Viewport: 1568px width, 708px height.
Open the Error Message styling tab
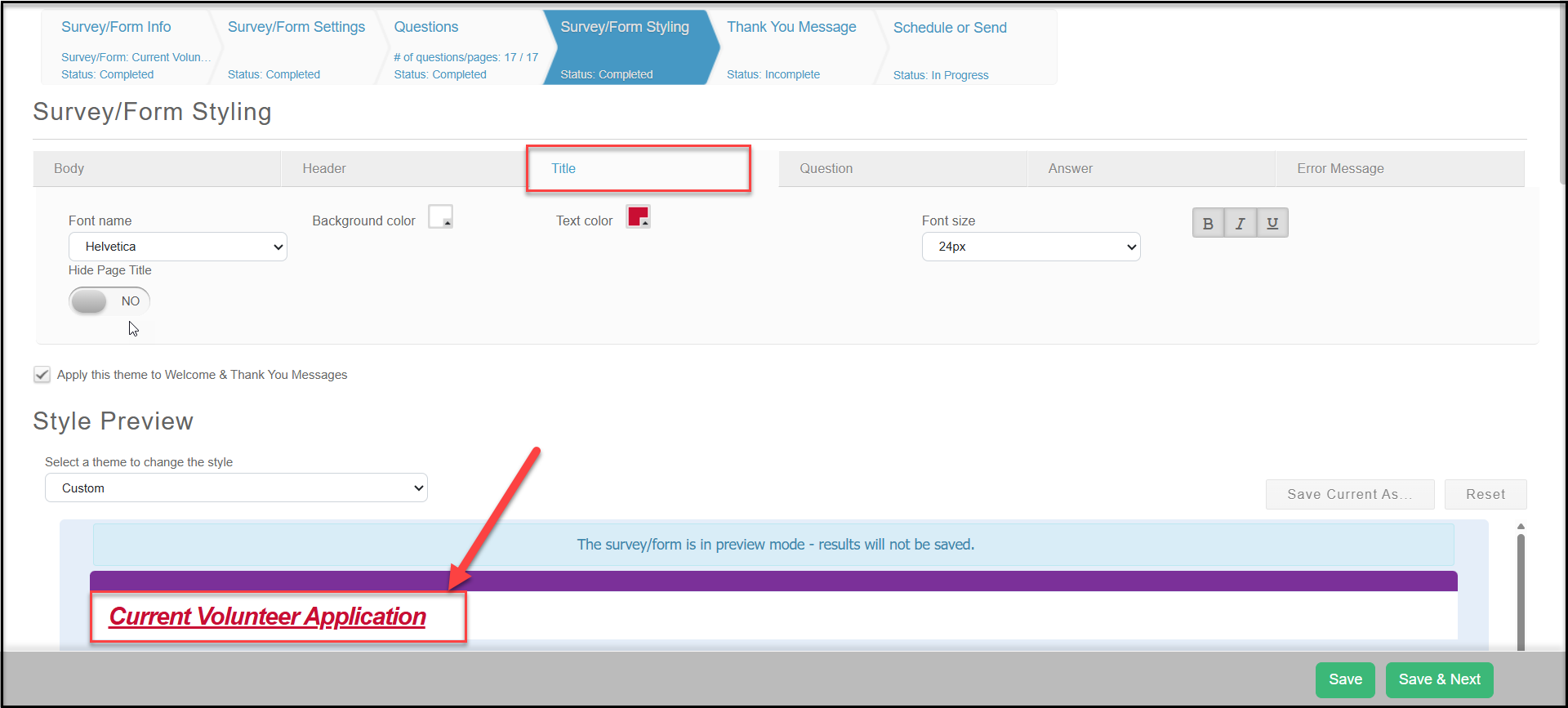point(1400,168)
